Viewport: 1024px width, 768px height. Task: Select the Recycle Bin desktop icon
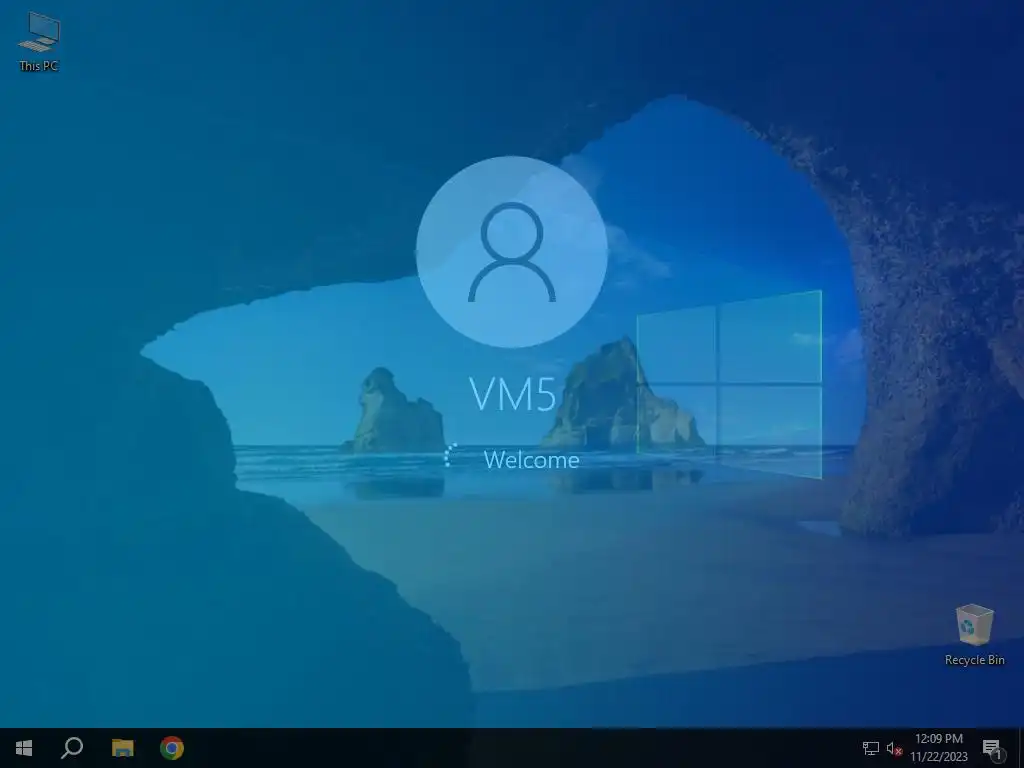pos(974,634)
